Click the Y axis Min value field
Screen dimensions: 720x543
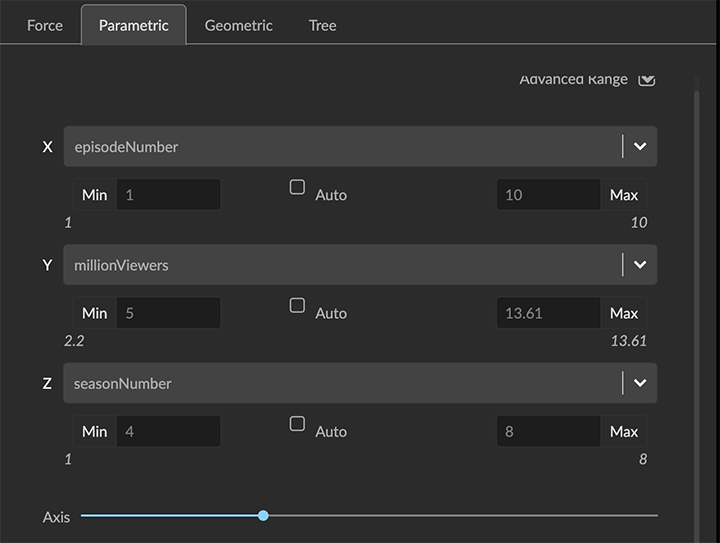coord(167,313)
